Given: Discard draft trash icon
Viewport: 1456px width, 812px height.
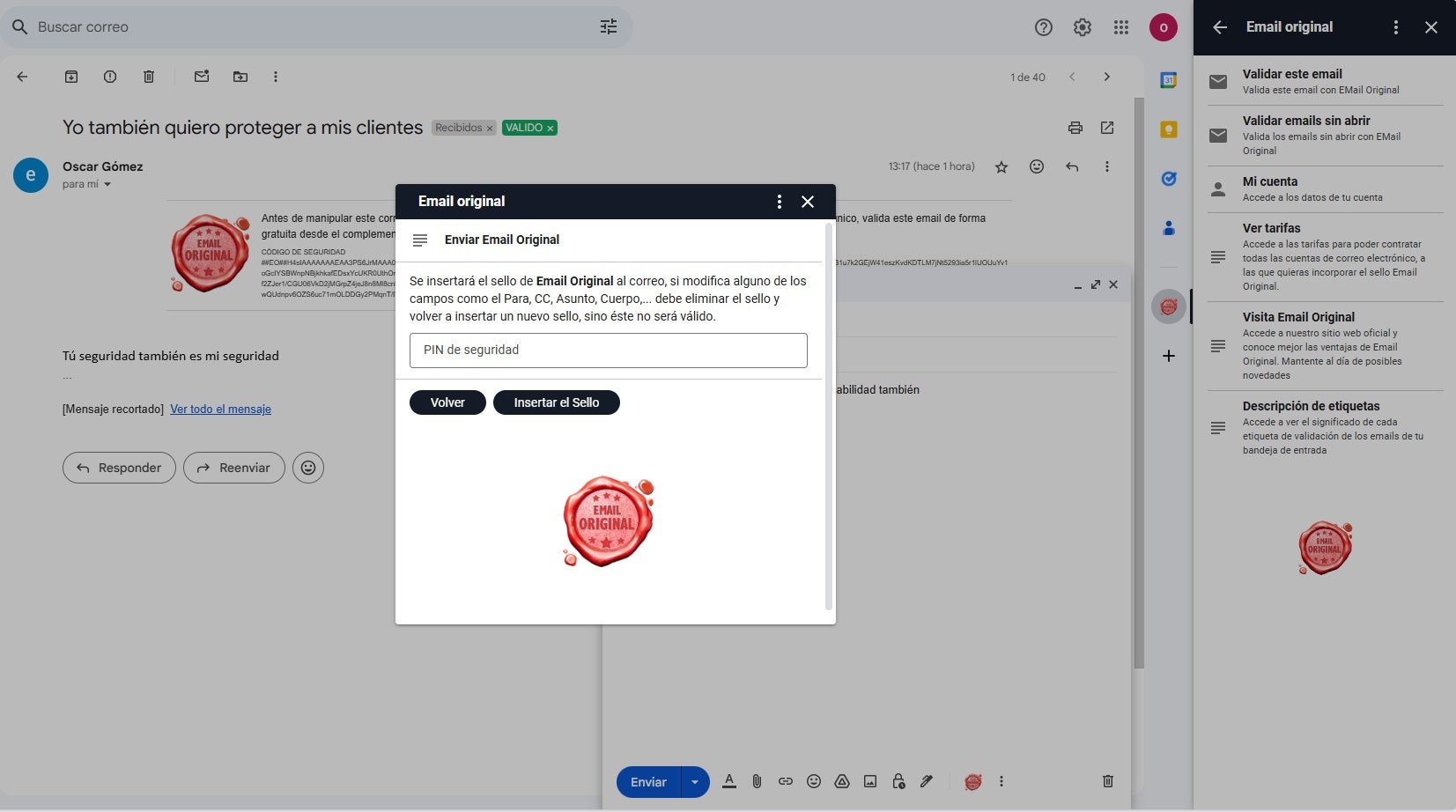Looking at the screenshot, I should point(1108,781).
